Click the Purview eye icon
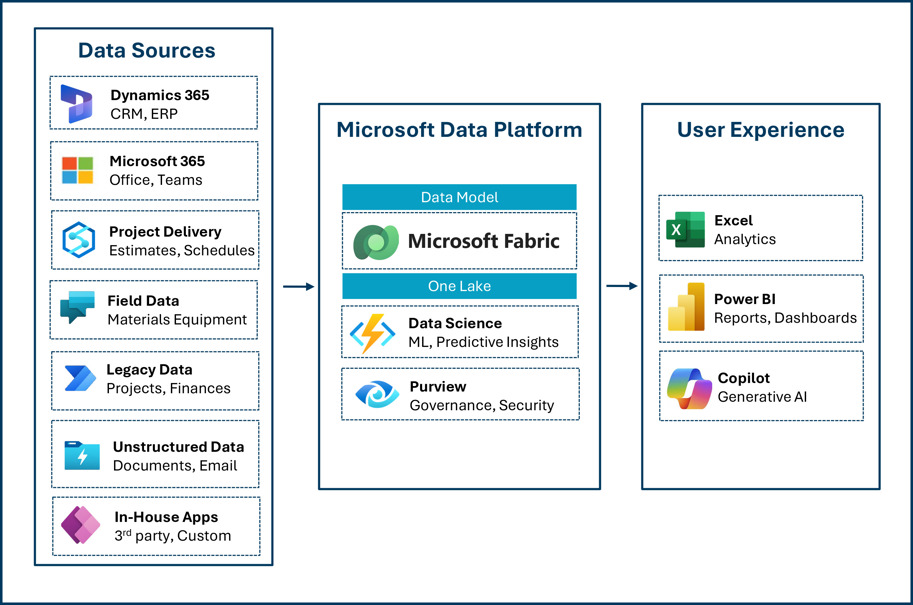This screenshot has width=913, height=605. click(x=376, y=395)
